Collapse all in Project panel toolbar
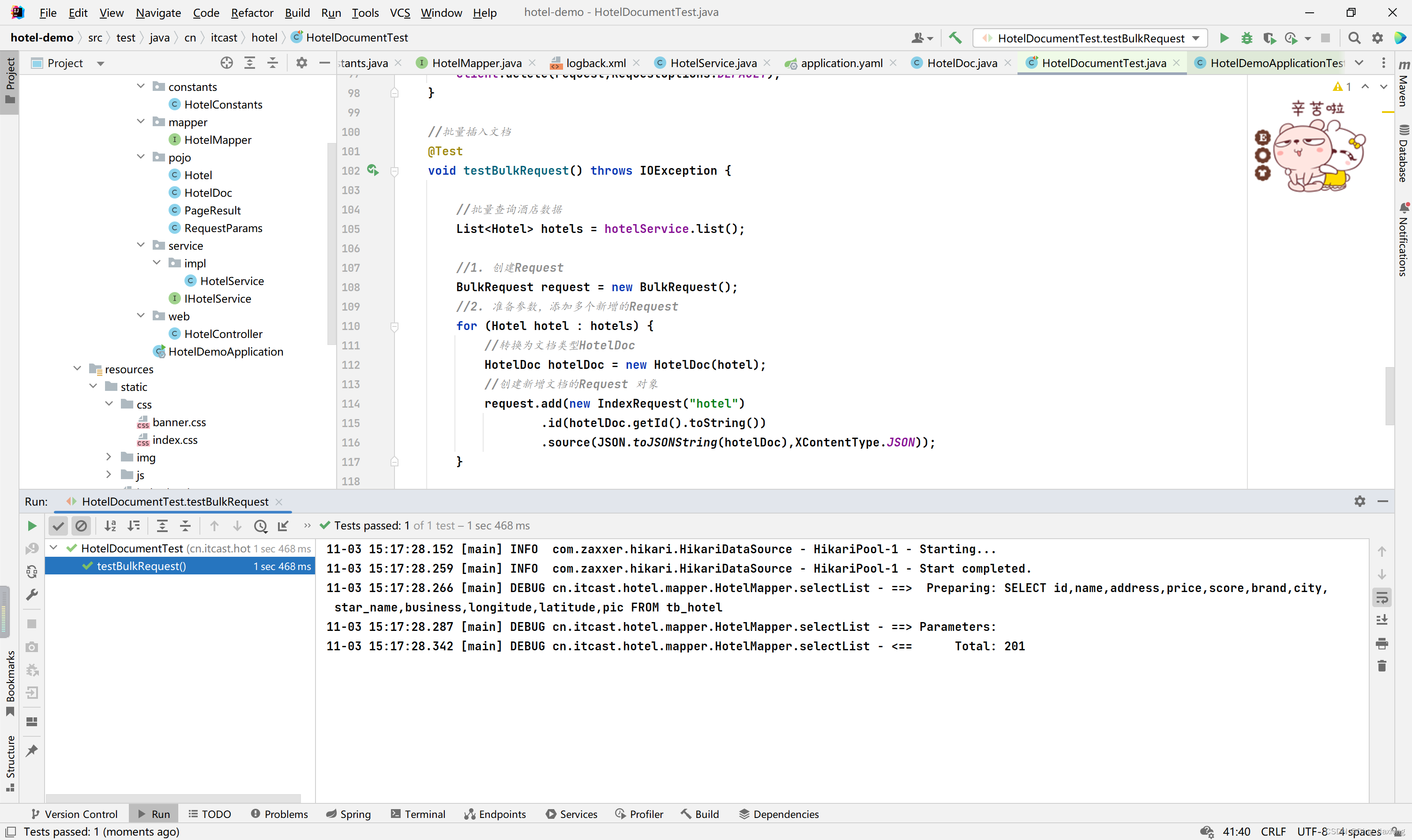Image resolution: width=1412 pixels, height=840 pixels. [273, 63]
